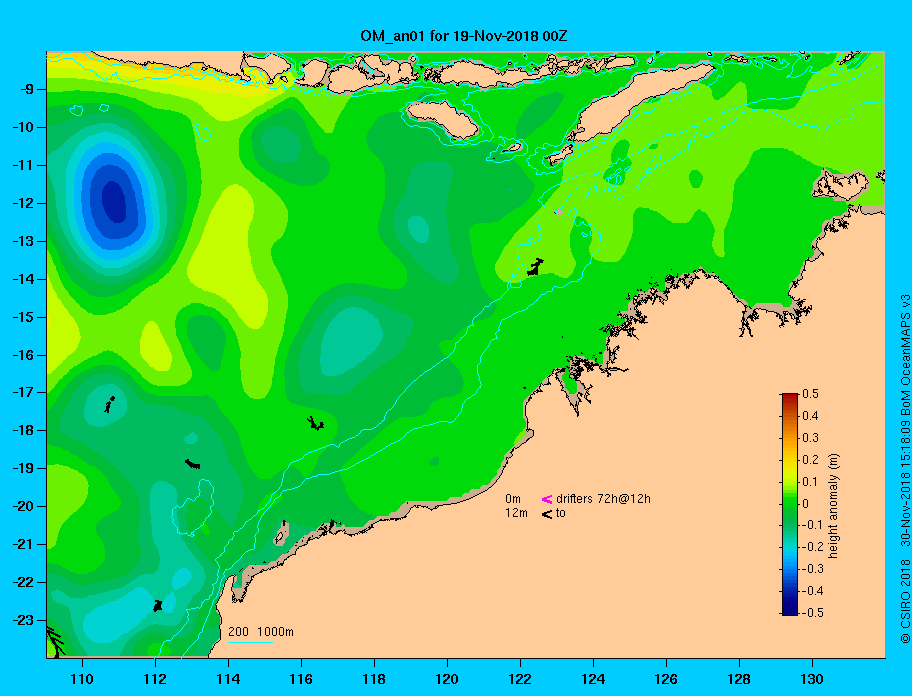Click the 'to' legend label

point(561,513)
